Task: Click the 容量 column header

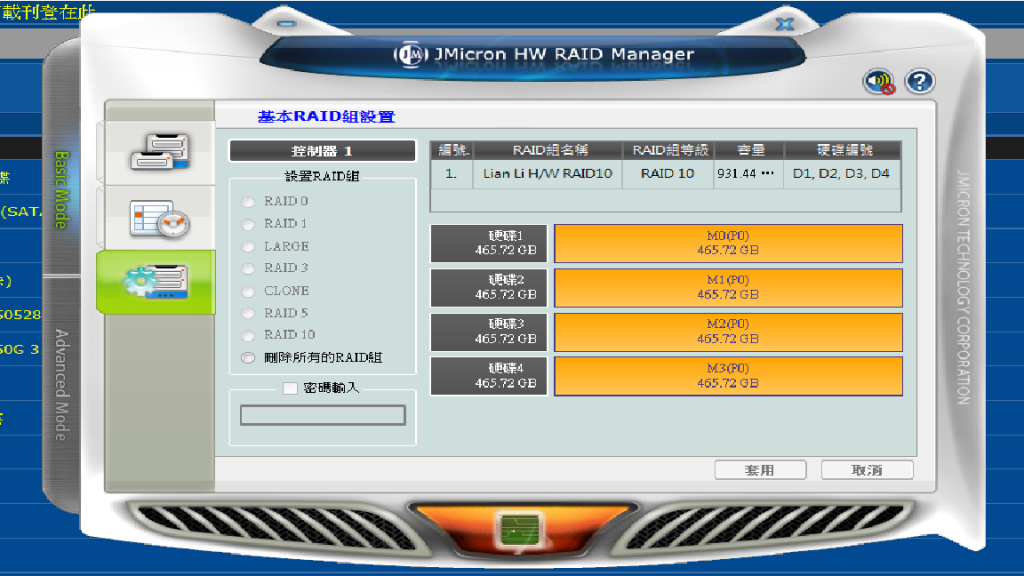Action: [x=749, y=150]
